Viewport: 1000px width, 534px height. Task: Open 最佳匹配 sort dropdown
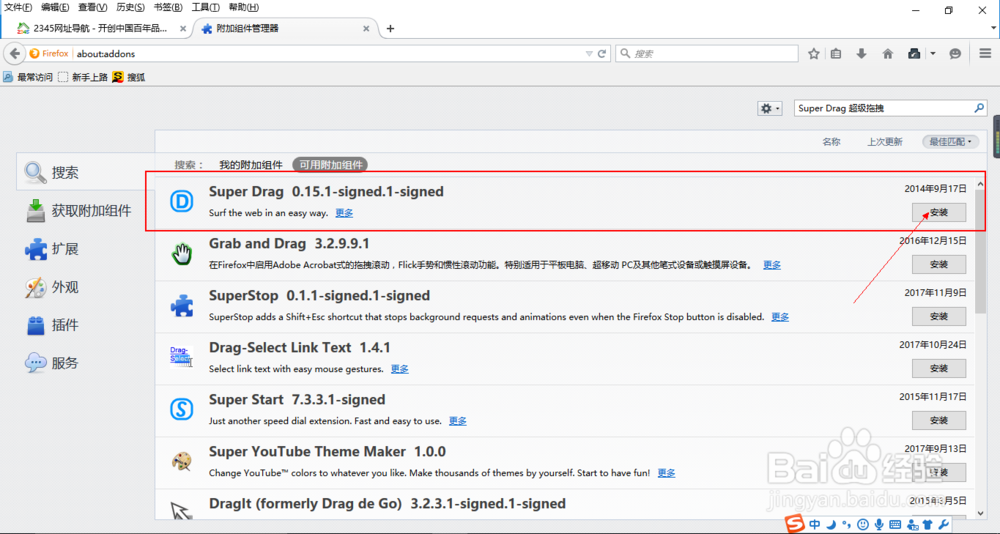click(950, 142)
